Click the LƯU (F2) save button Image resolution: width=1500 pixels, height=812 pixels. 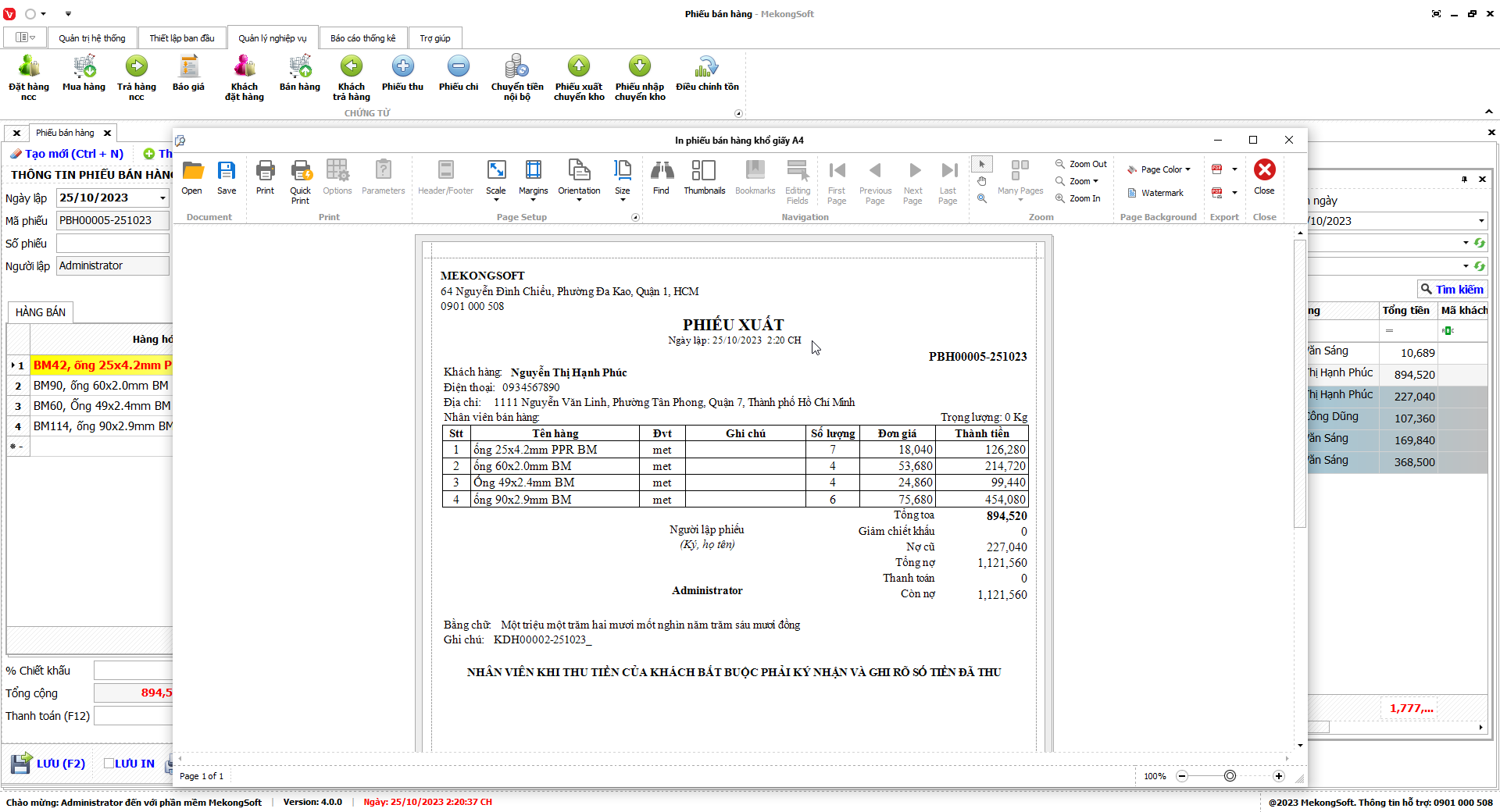point(48,764)
